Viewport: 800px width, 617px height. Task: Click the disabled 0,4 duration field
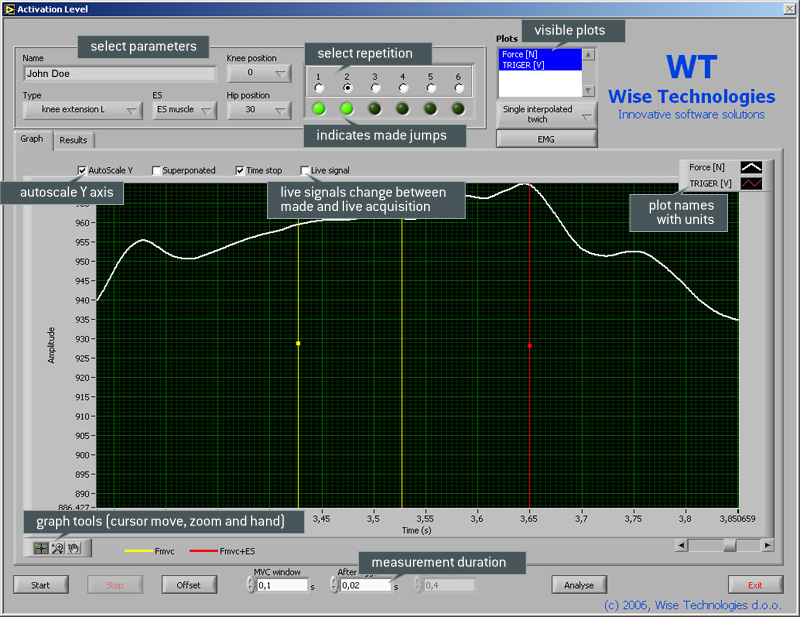(449, 585)
